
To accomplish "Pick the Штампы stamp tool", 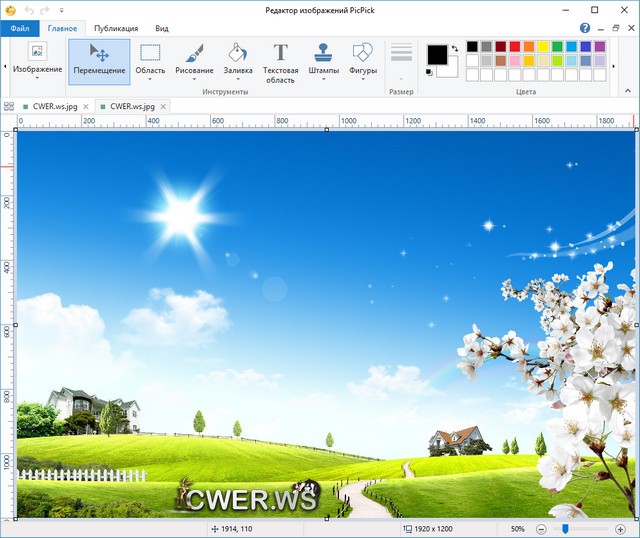I will pyautogui.click(x=323, y=60).
